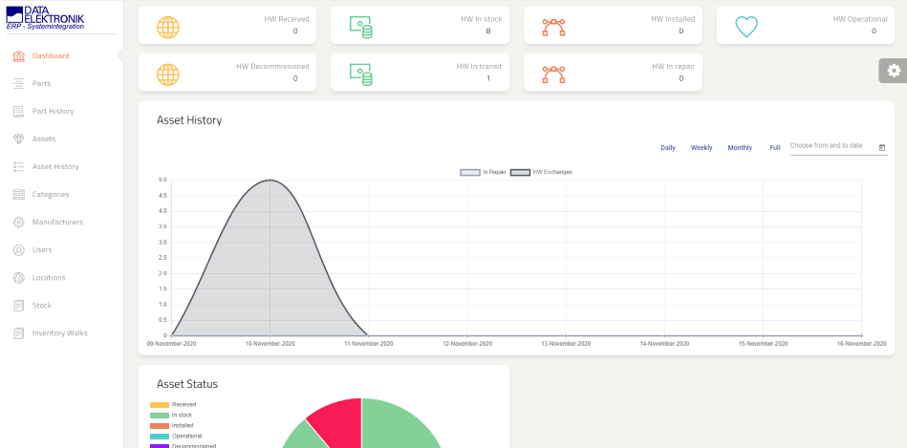This screenshot has width=907, height=448.
Task: Click the large green pie chart slice
Action: (399, 425)
